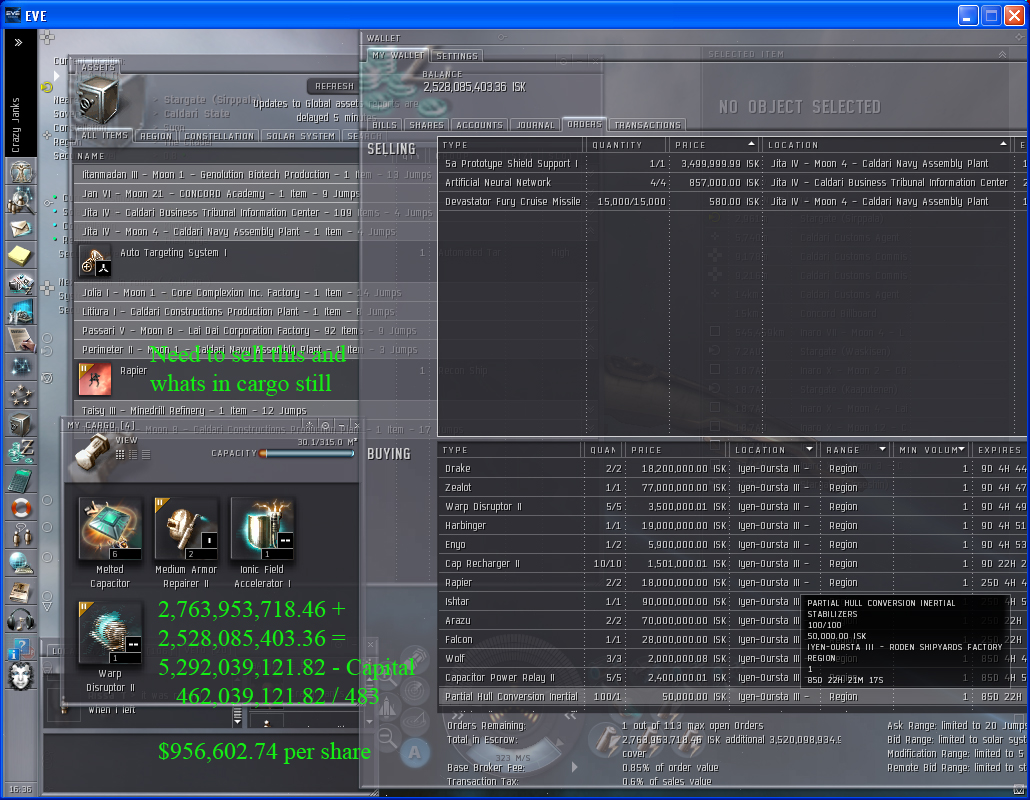Viewport: 1030px width, 800px height.
Task: Open the globe Browser icon in sidebar
Action: tap(20, 564)
